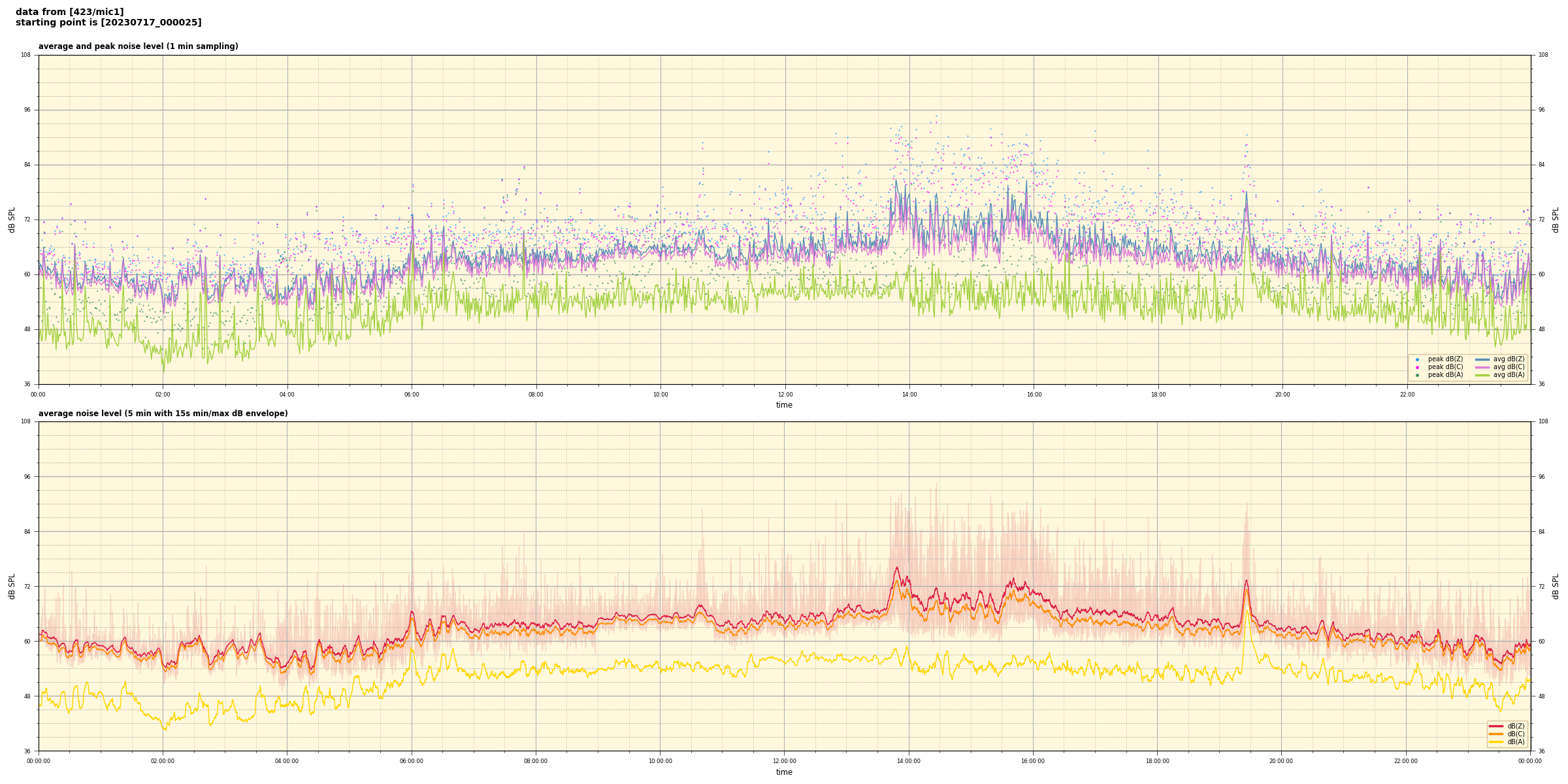Screen dimensions: 1568x784
Task: Click the 108 tick on upper chart's left axis
Action: click(x=26, y=55)
